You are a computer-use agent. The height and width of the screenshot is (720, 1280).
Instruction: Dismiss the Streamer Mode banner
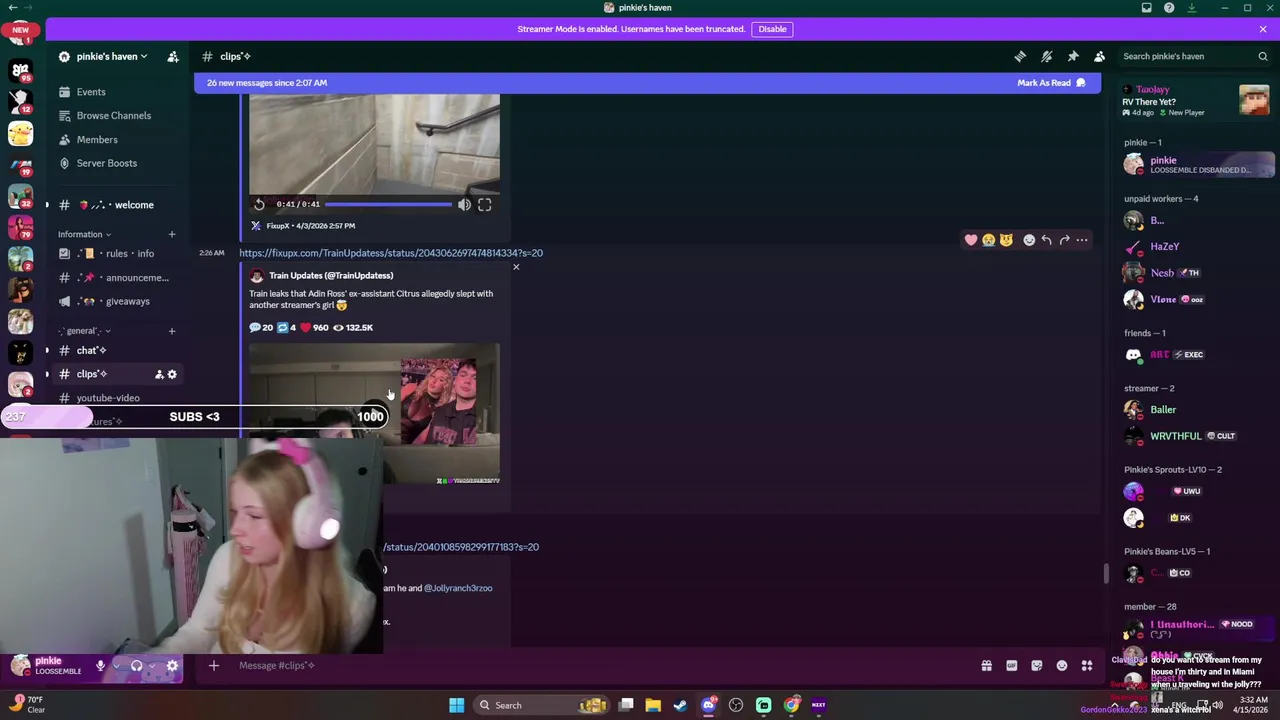tap(1262, 29)
